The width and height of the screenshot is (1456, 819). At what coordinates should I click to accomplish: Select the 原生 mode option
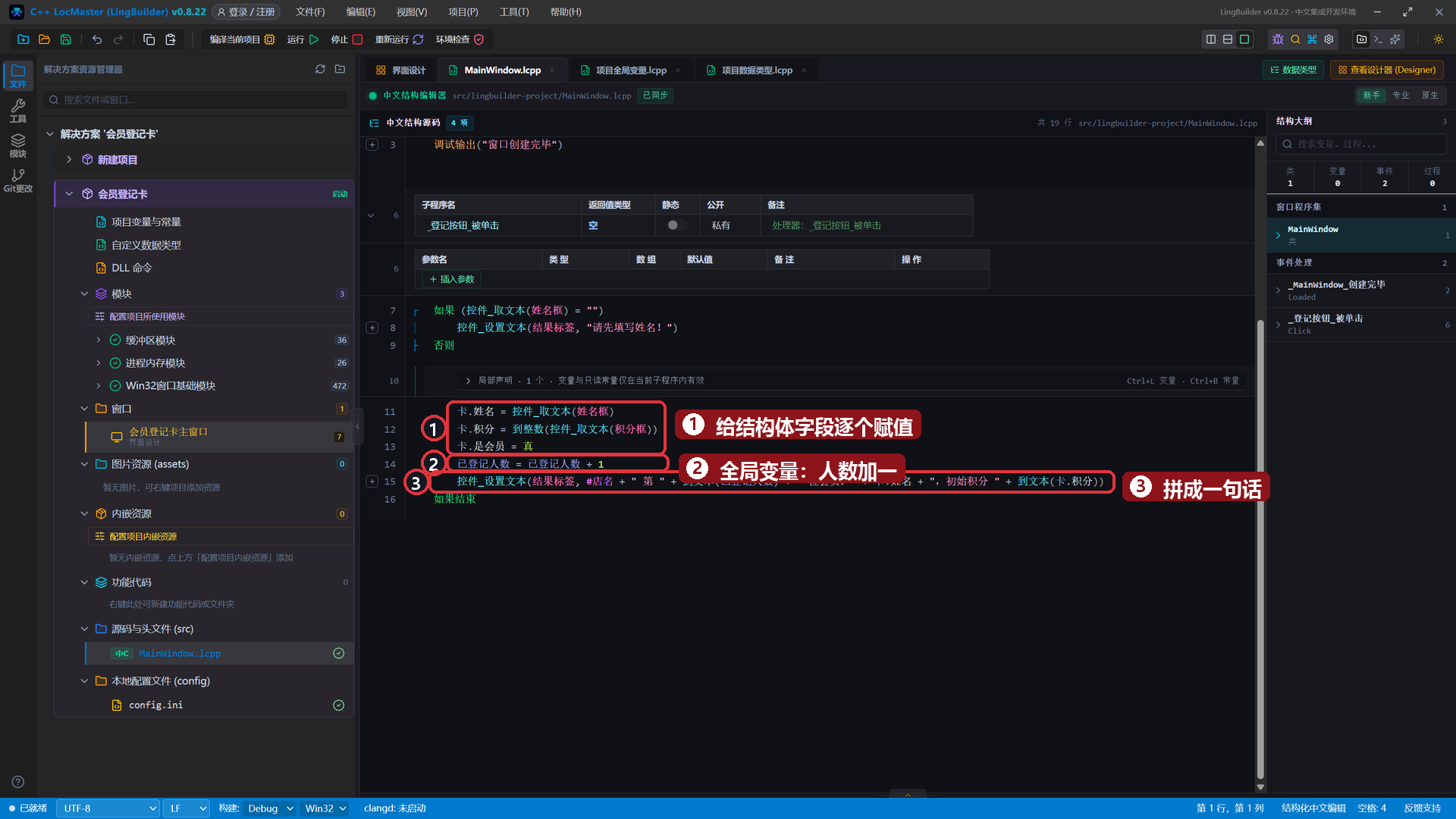point(1429,96)
